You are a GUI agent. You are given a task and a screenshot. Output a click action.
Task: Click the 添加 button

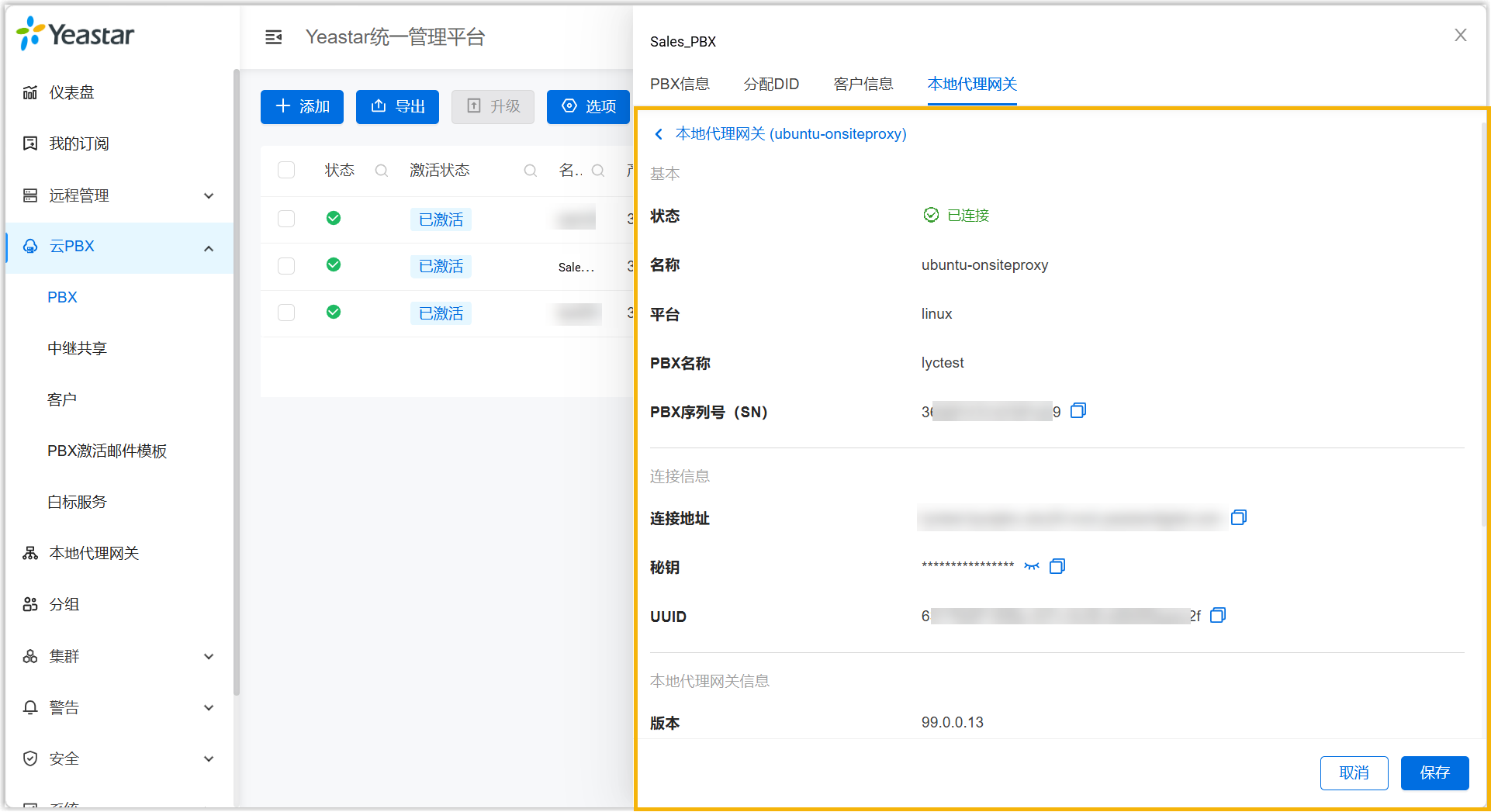[302, 106]
